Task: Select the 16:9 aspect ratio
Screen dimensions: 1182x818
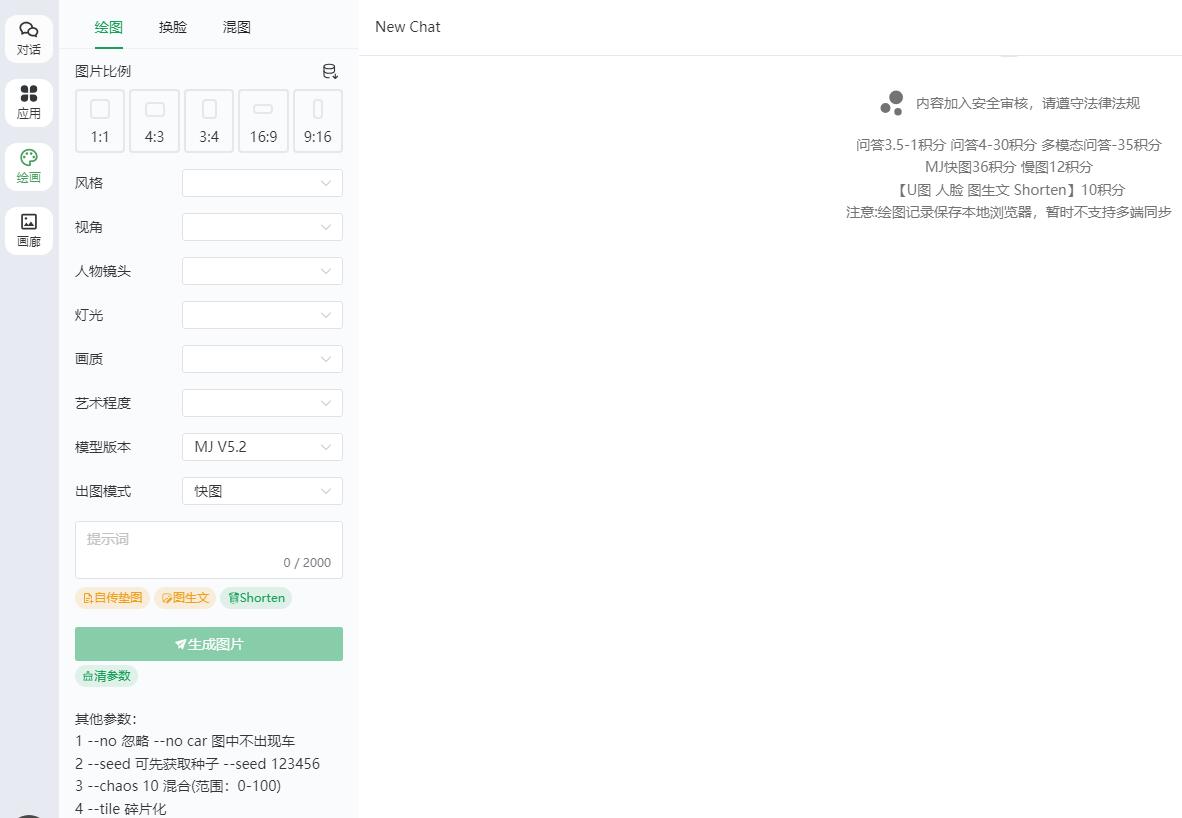Action: click(263, 121)
